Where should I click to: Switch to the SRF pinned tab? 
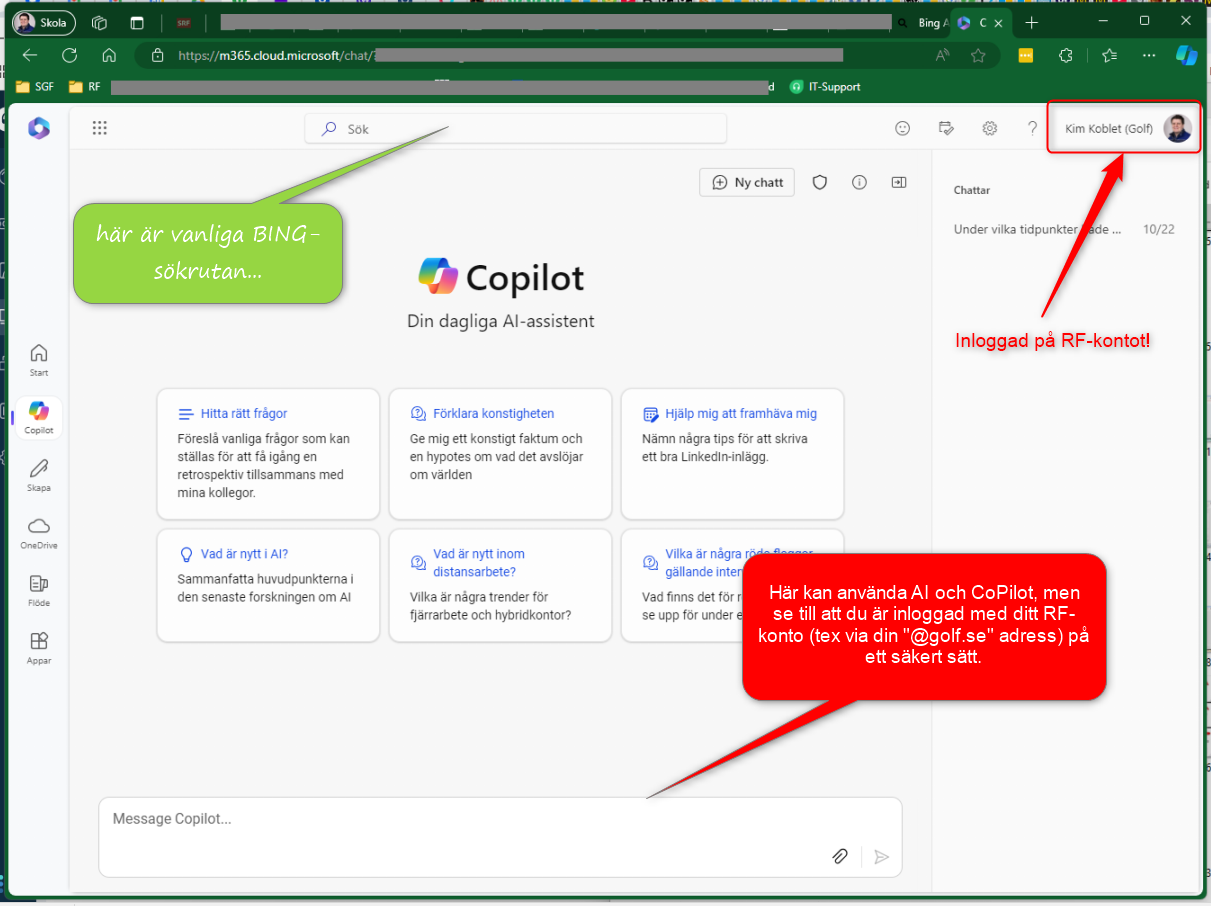pos(184,22)
